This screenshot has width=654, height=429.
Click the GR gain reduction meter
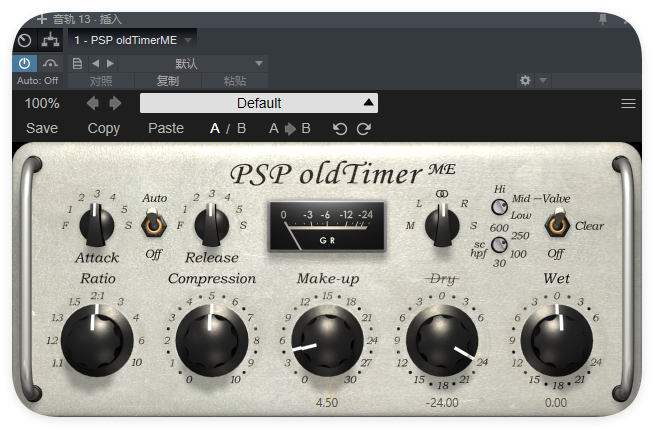(x=327, y=226)
